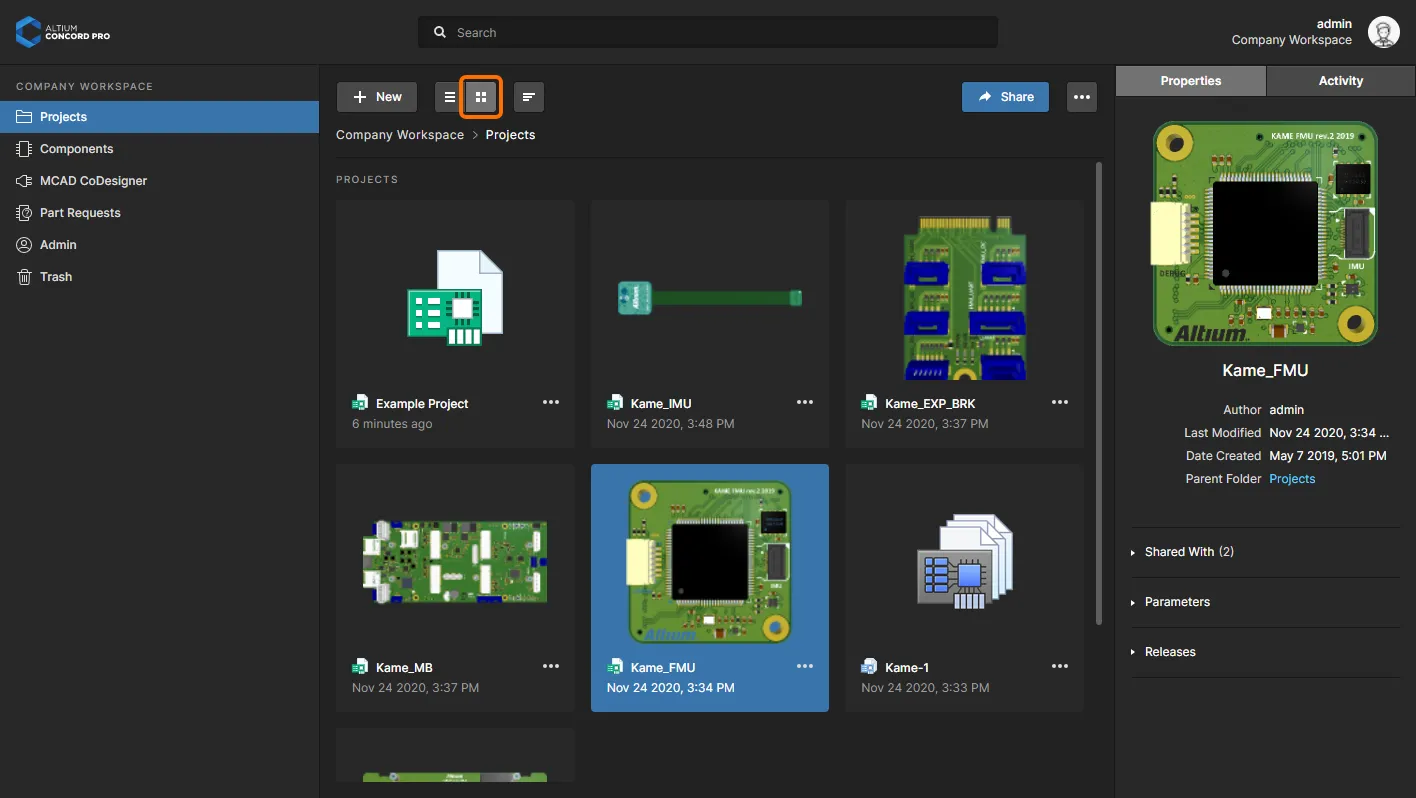
Task: Click the Company Workspace label under admin
Action: (x=1291, y=40)
